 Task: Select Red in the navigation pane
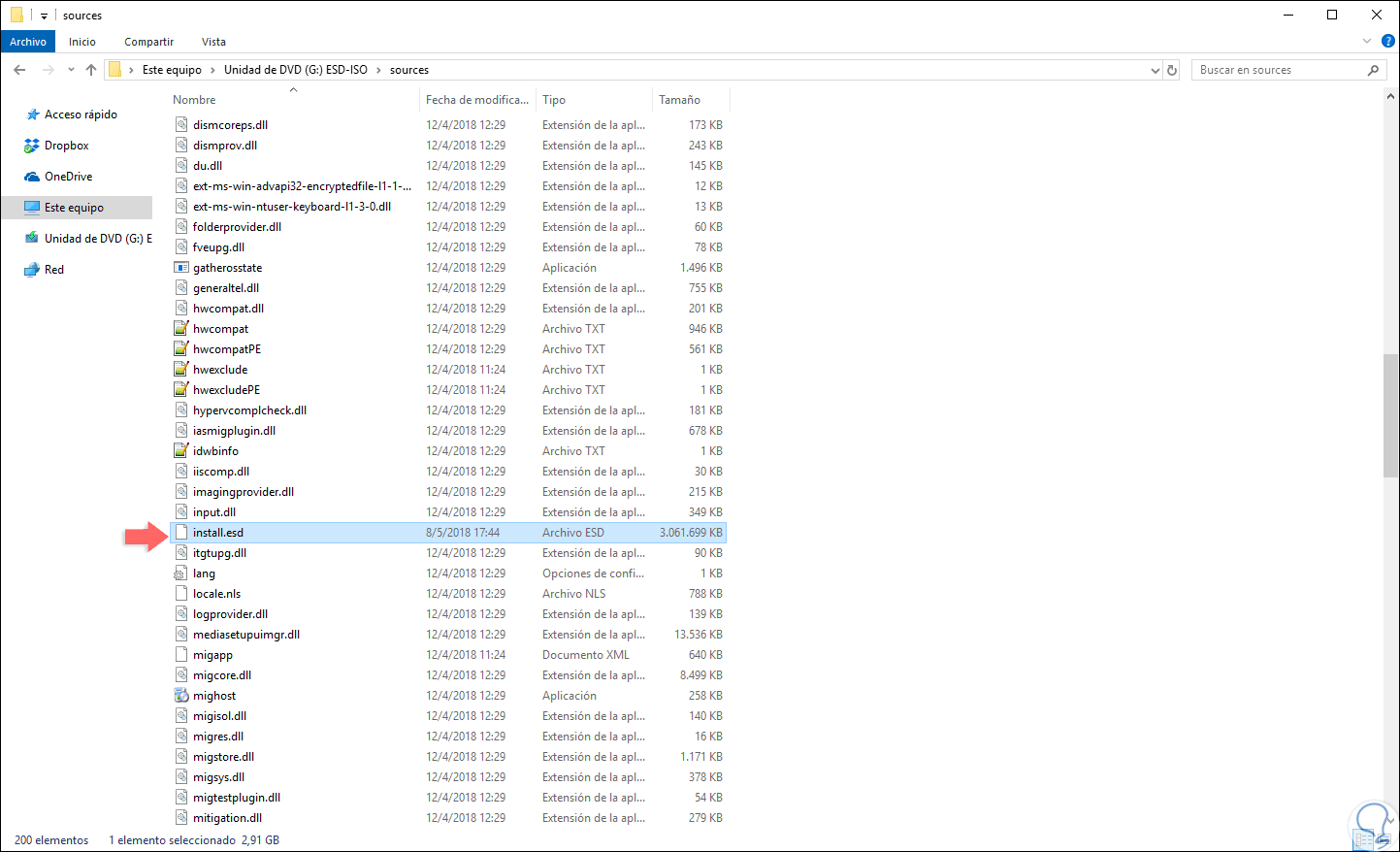[53, 270]
